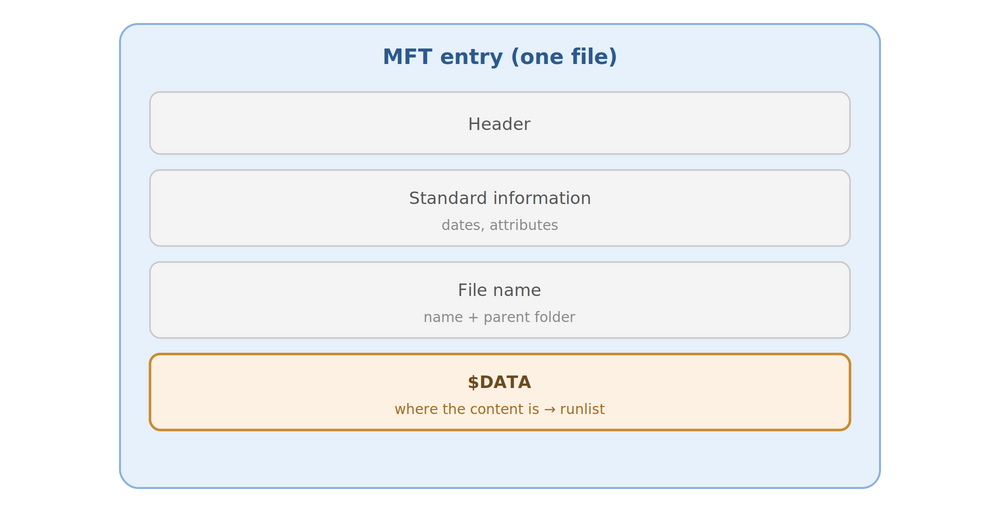The height and width of the screenshot is (515, 1000).
Task: Click the bold "$DATA" heading
Action: click(499, 382)
